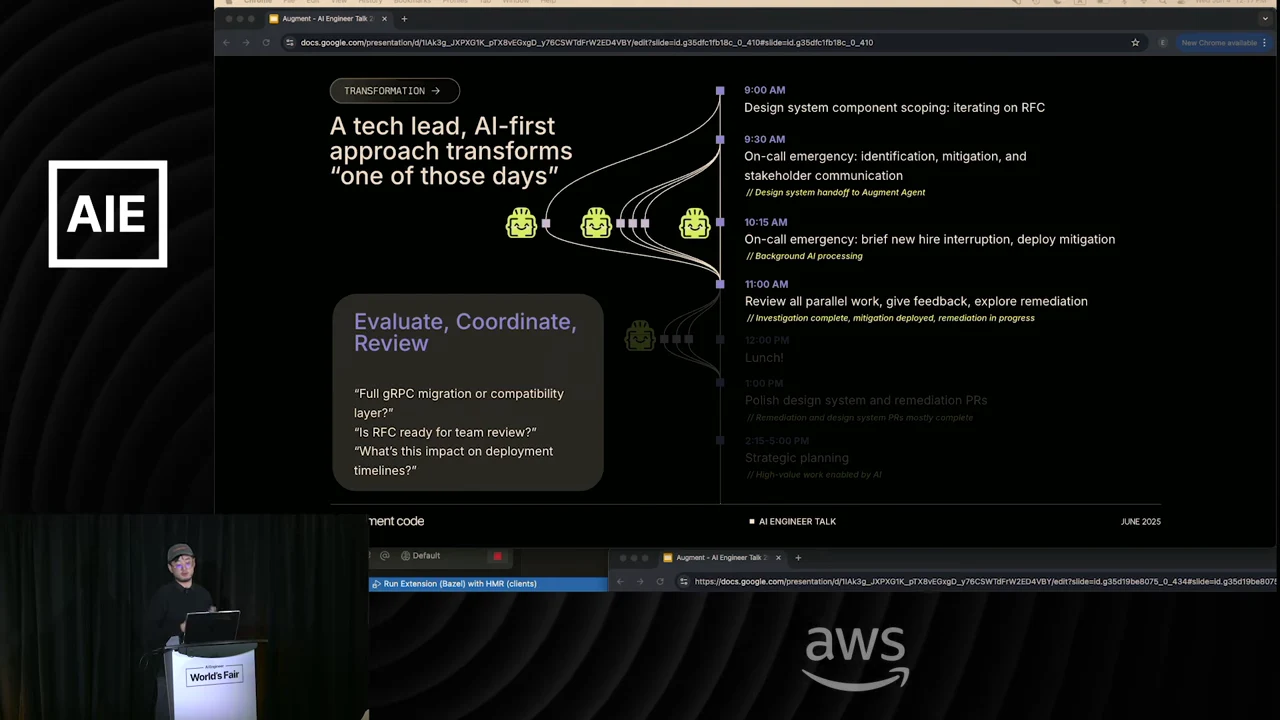Select the 9:00 AM timeline node

pos(720,91)
